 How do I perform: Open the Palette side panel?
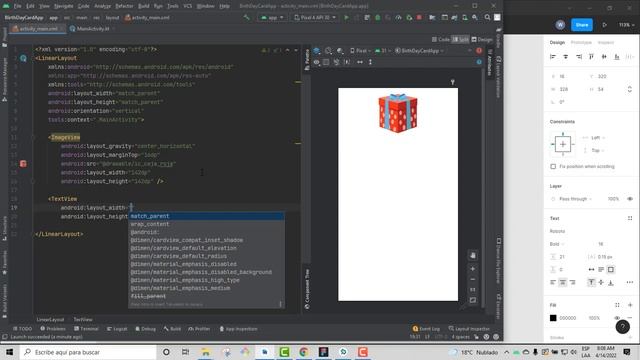coord(307,60)
